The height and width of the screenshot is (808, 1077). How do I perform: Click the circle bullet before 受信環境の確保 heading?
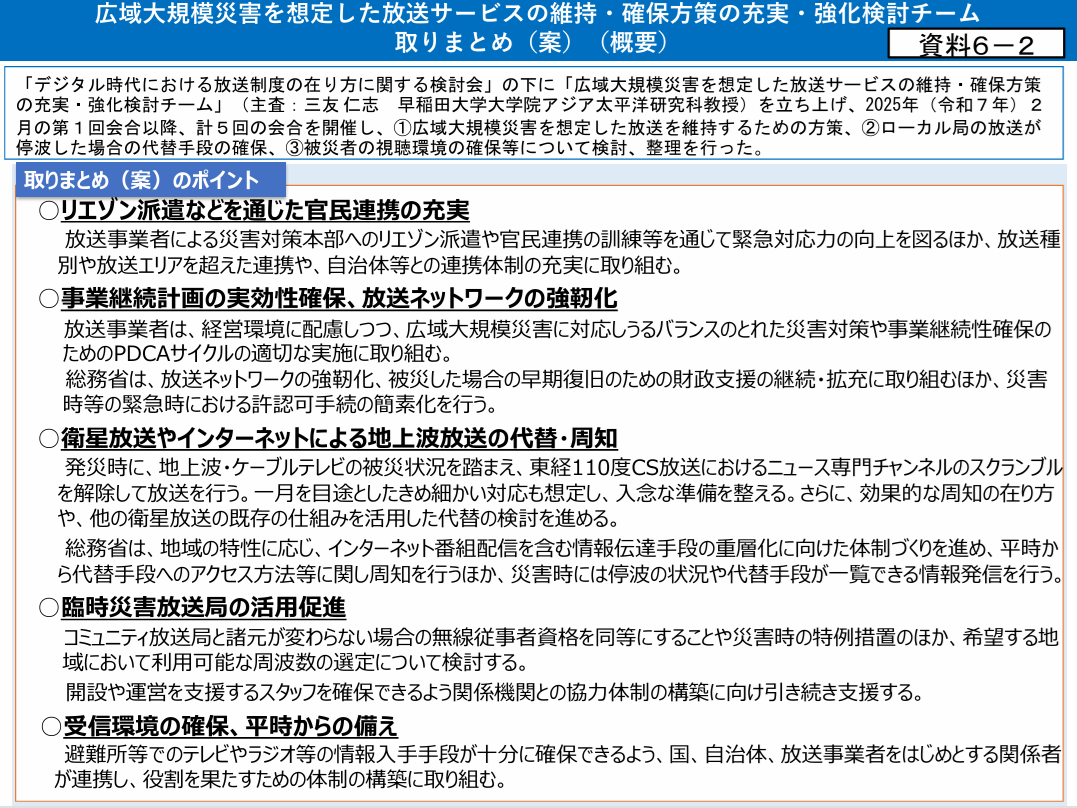click(51, 725)
